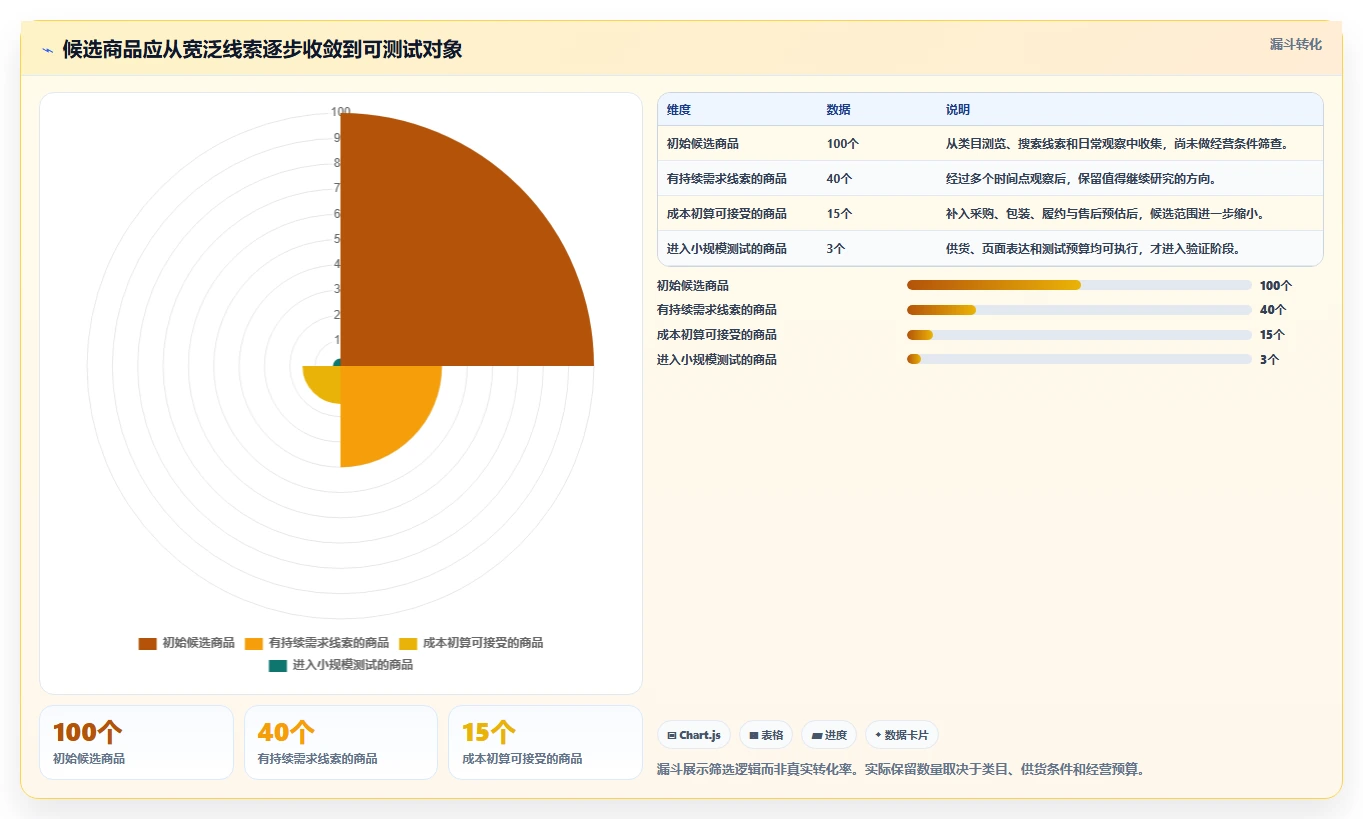
Task: Click the 表格 tag chip
Action: (766, 735)
